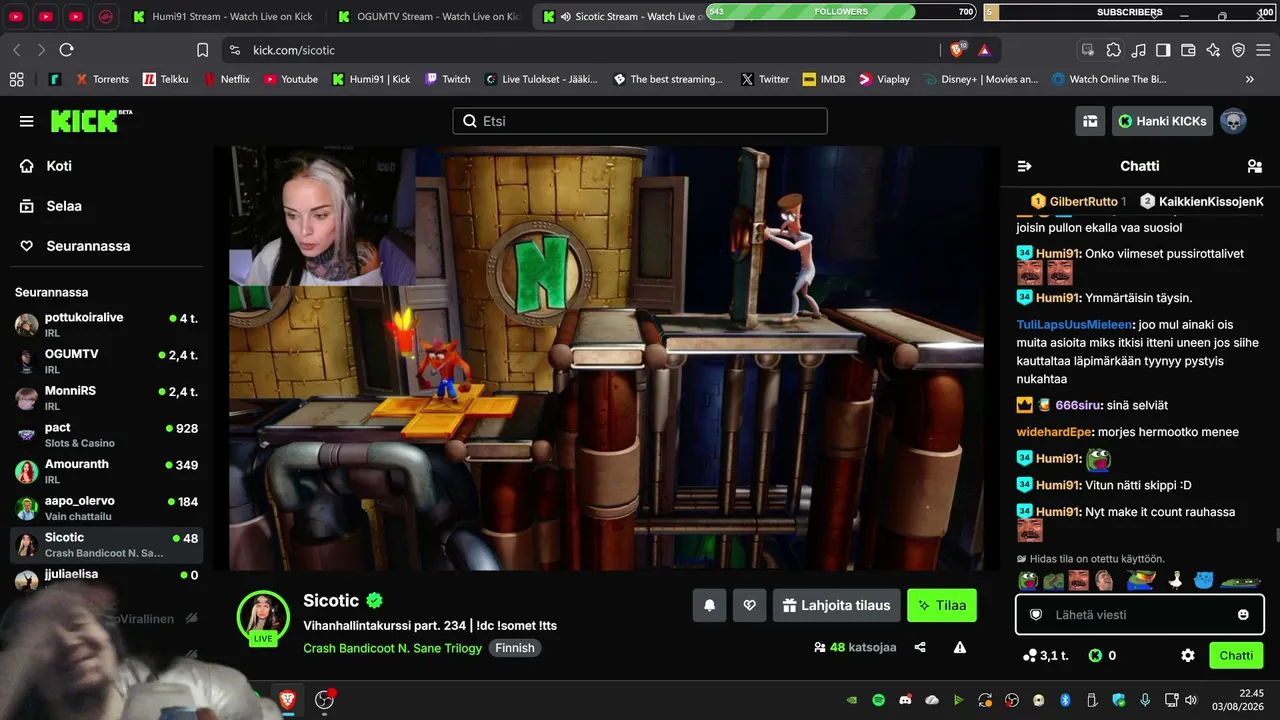Open Viaplay bookmark
This screenshot has height=720, width=1280.
click(x=884, y=79)
